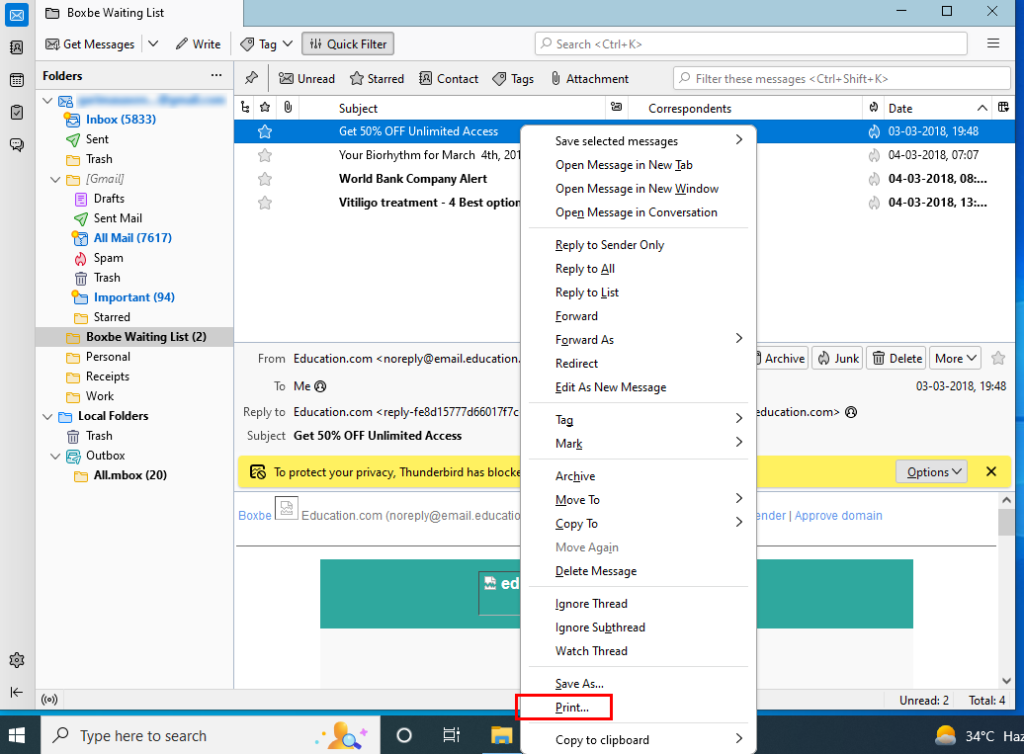Image resolution: width=1024 pixels, height=754 pixels.
Task: Click the contact icon beside Me
Action: pos(320,386)
